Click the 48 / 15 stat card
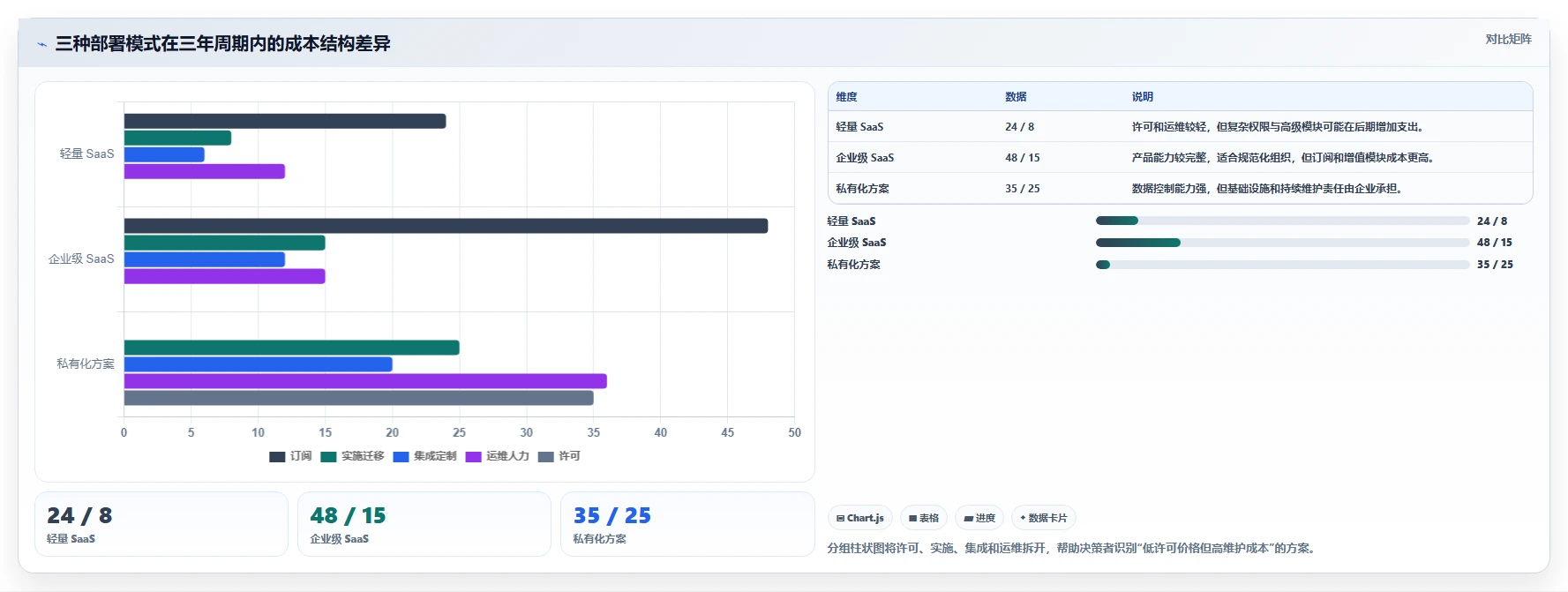The width and height of the screenshot is (1568, 592). (424, 524)
